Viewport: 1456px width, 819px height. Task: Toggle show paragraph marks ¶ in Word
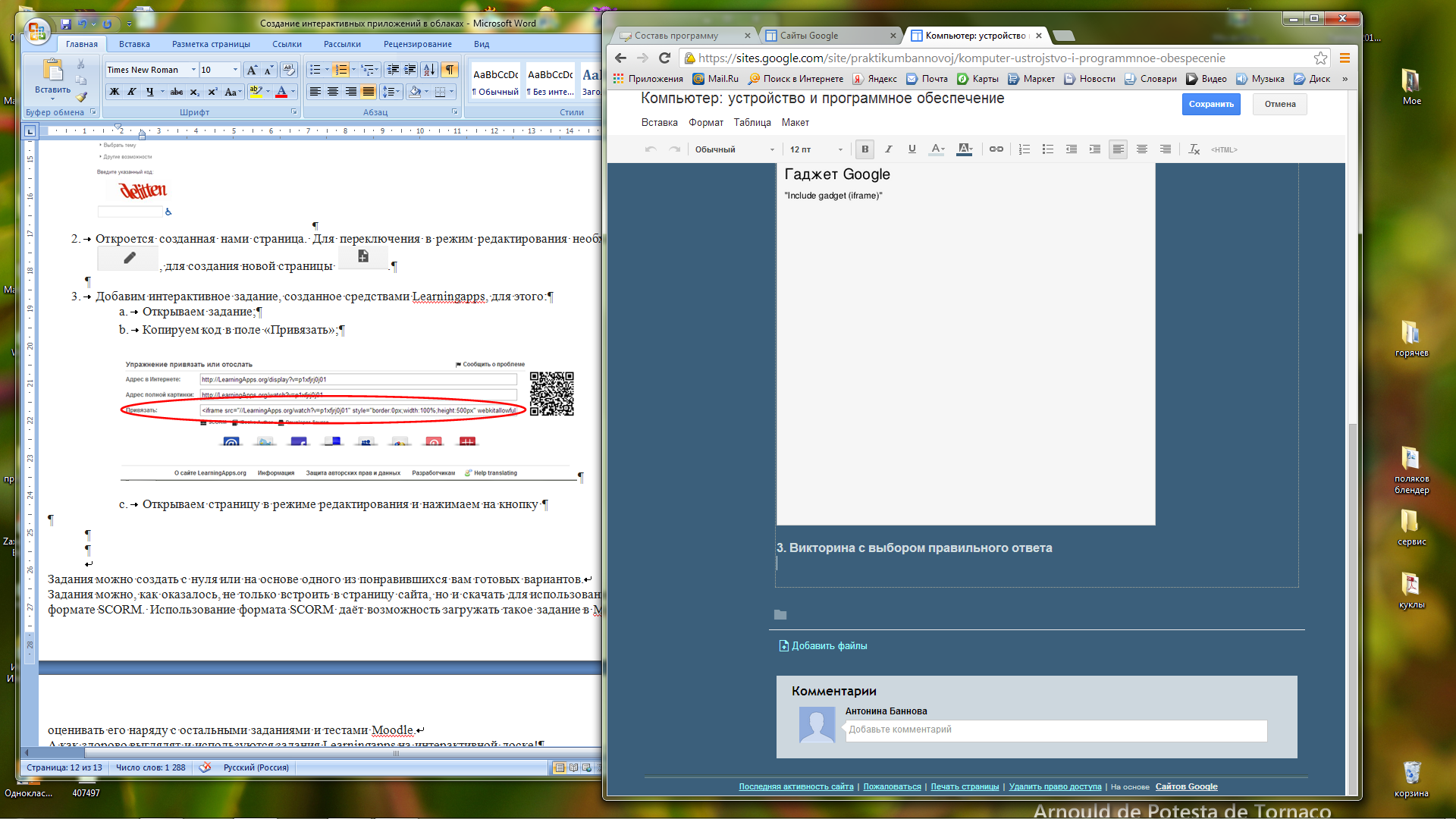pyautogui.click(x=450, y=70)
